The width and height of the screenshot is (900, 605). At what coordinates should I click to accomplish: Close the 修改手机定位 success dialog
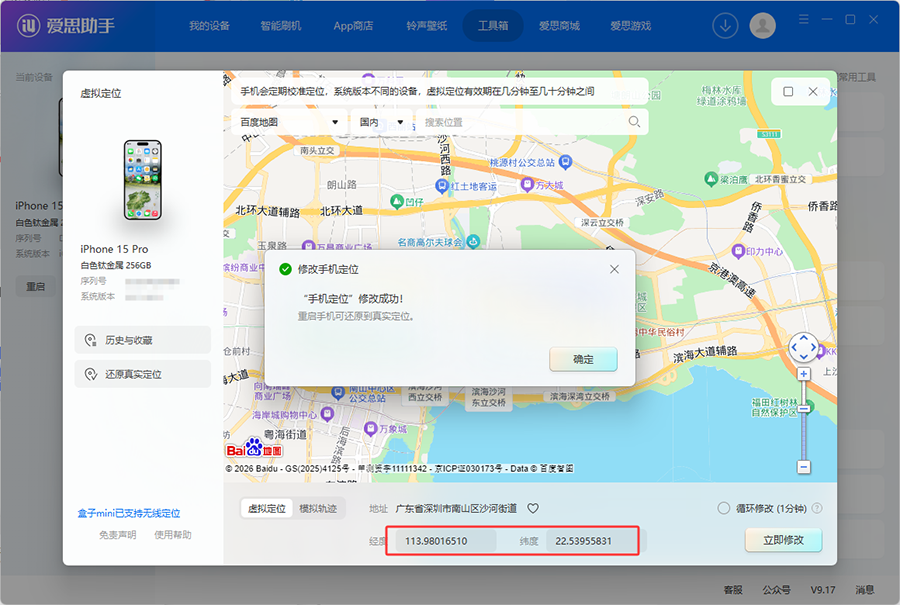tap(614, 269)
